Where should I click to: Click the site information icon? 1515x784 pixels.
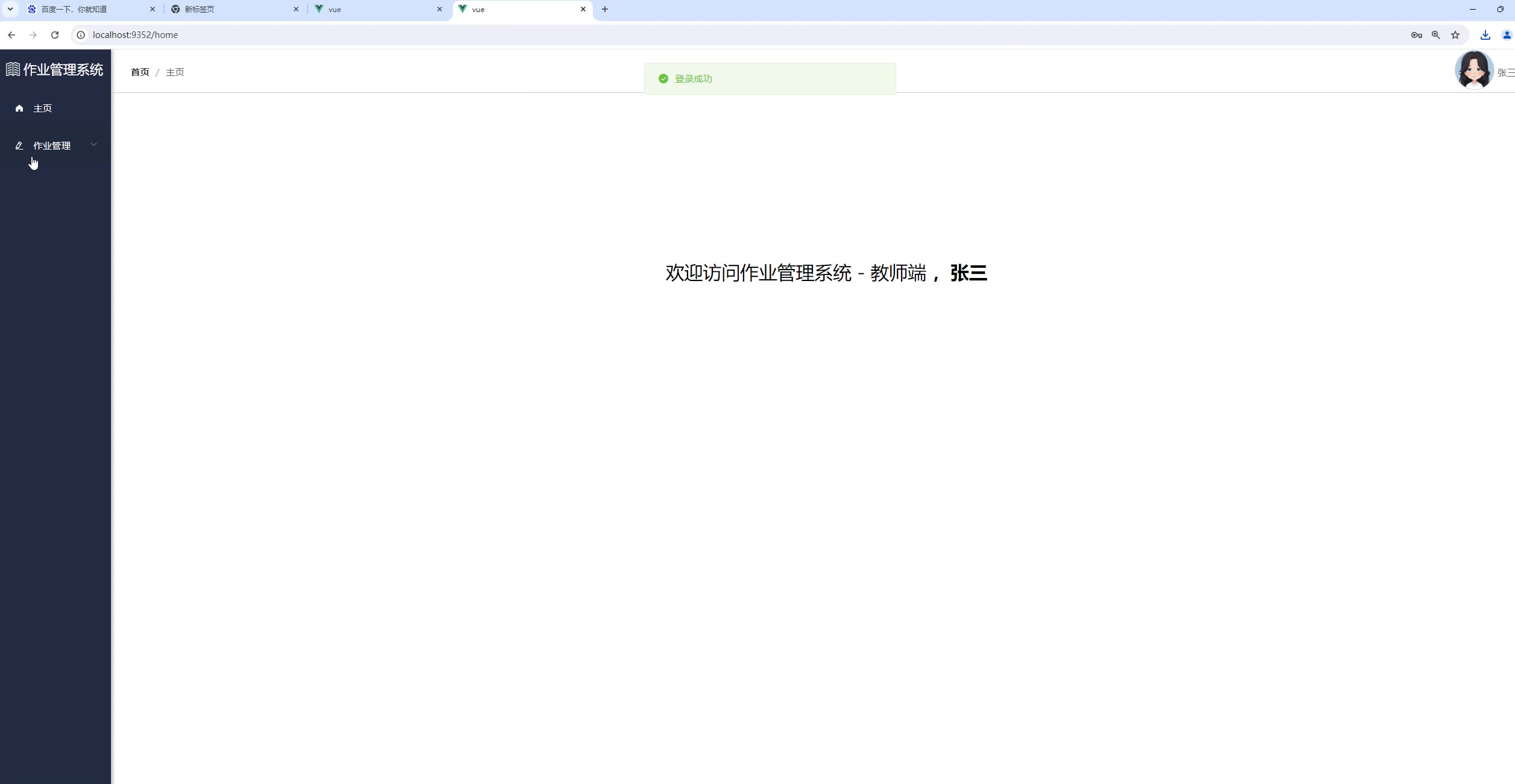(x=81, y=35)
